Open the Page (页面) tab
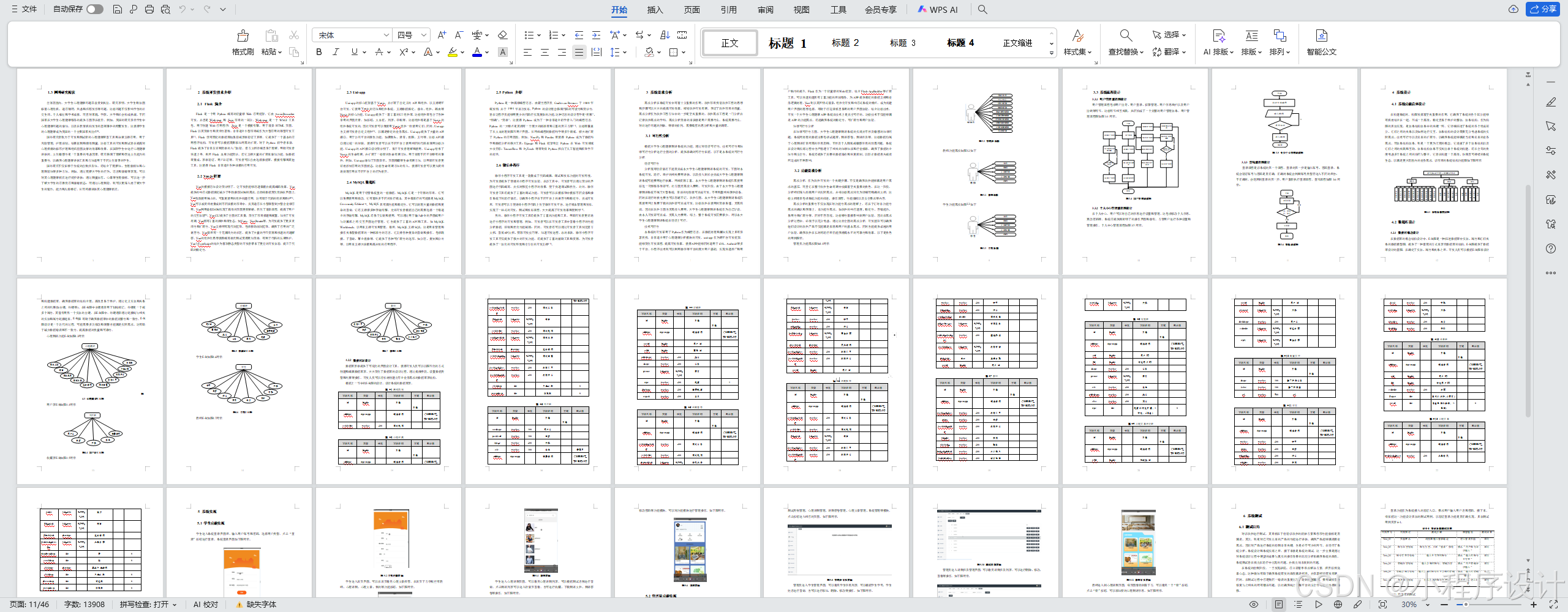The width and height of the screenshot is (1568, 612). [692, 9]
